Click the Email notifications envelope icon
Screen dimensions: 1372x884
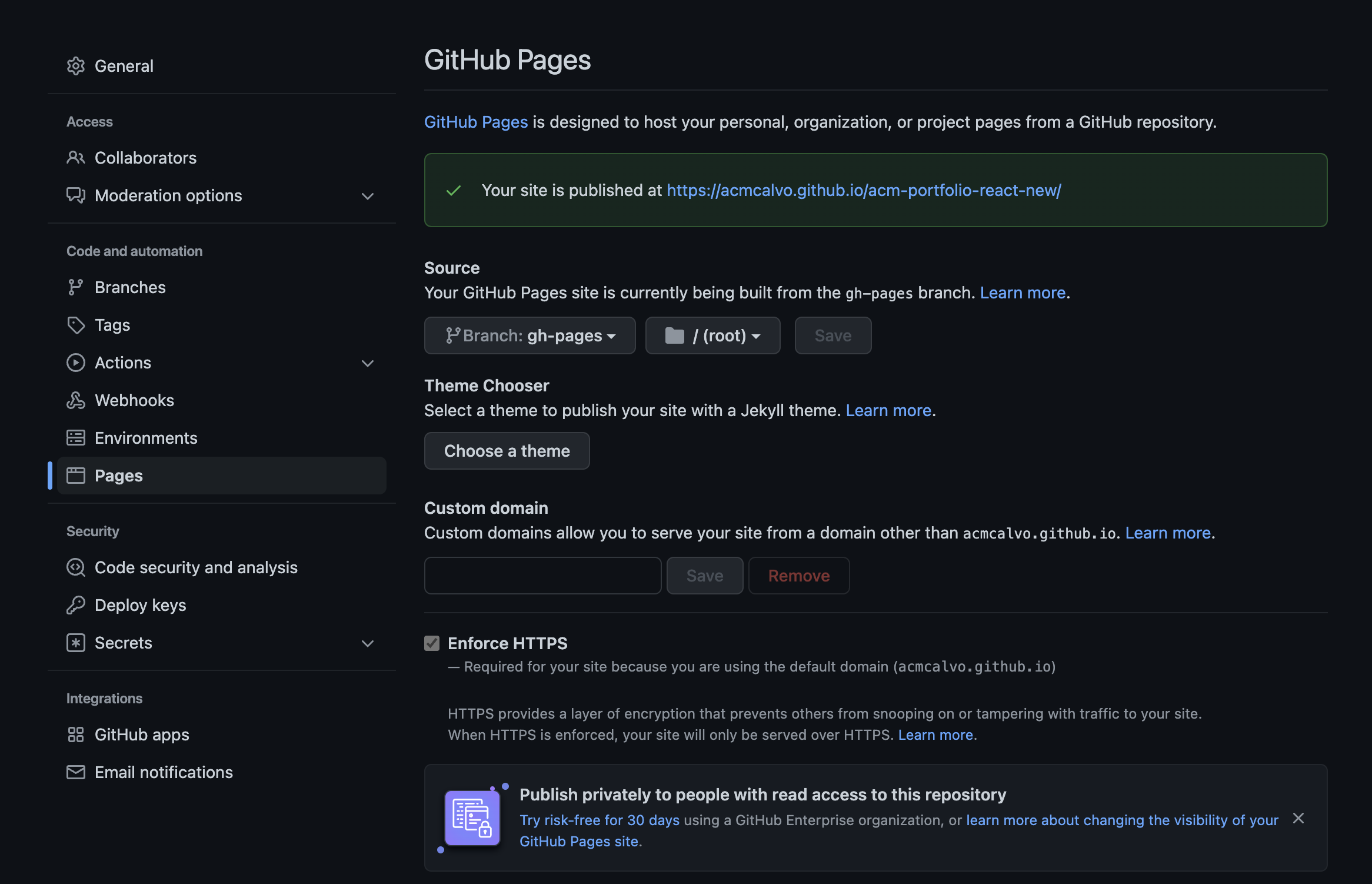pyautogui.click(x=76, y=772)
